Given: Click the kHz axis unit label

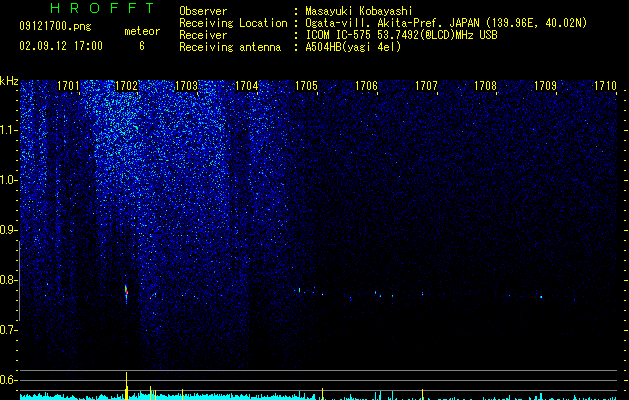Looking at the screenshot, I should (x=9, y=81).
